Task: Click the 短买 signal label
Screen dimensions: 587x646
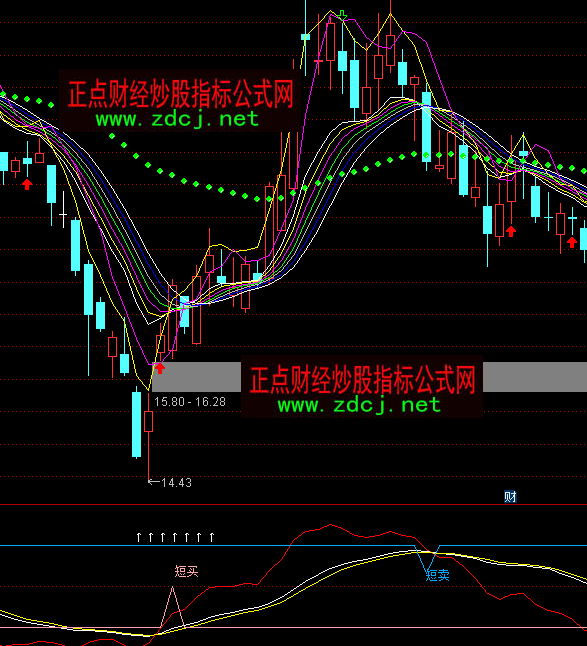Action: pos(186,571)
